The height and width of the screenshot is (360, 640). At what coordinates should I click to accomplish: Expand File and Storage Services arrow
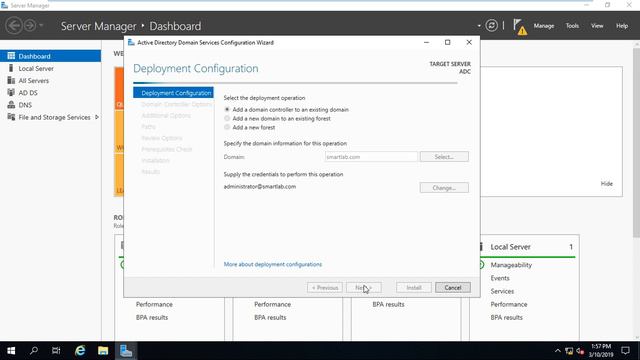97,117
